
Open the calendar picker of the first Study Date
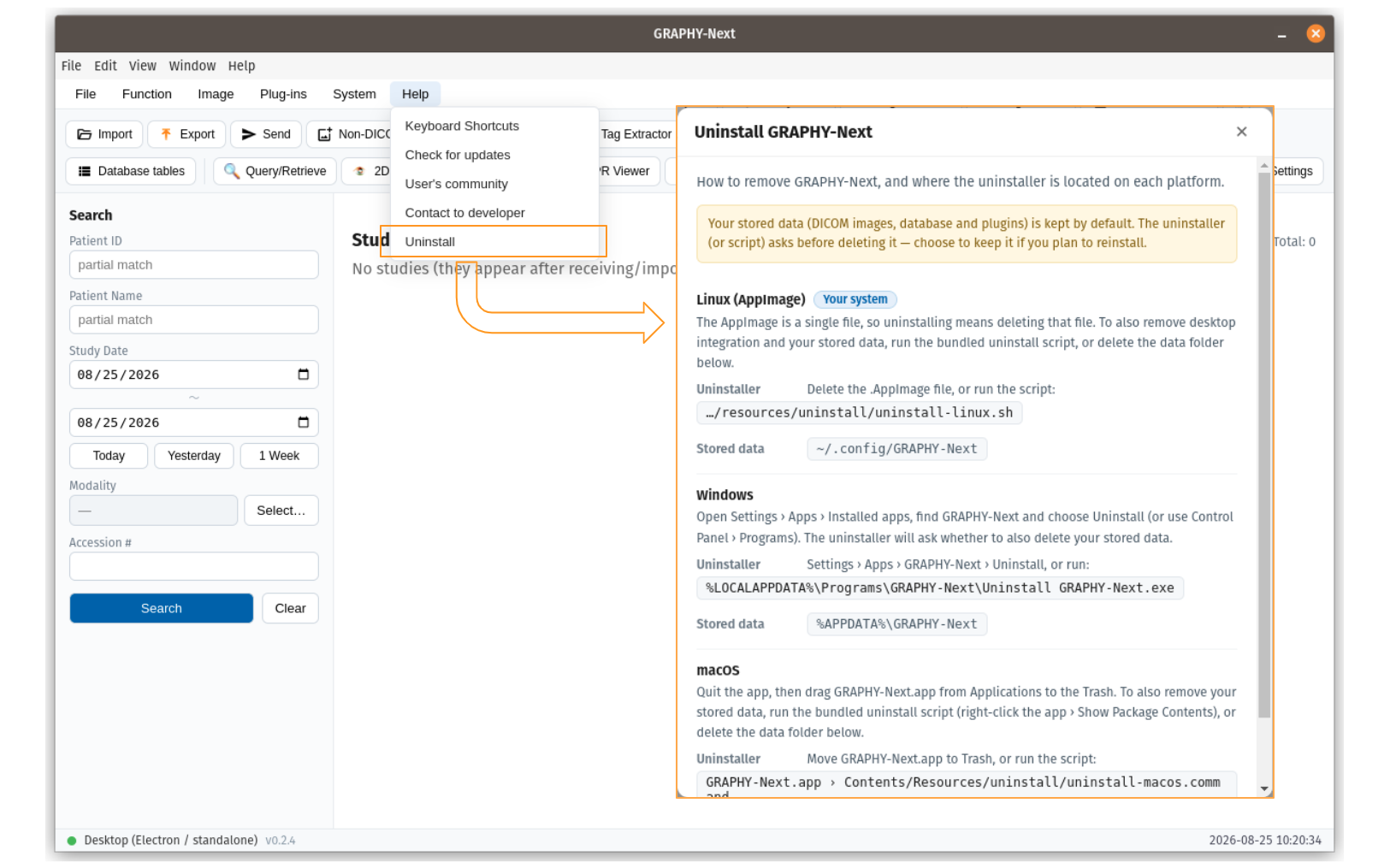(303, 375)
